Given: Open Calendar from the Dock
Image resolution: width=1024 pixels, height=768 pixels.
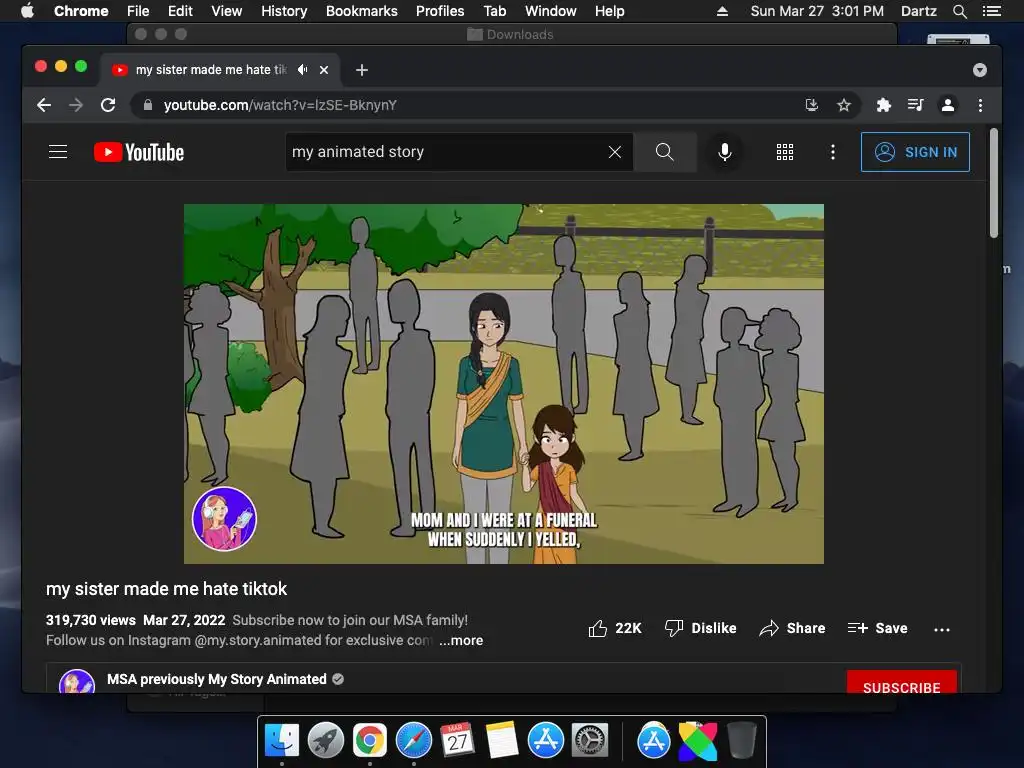Looking at the screenshot, I should point(457,741).
